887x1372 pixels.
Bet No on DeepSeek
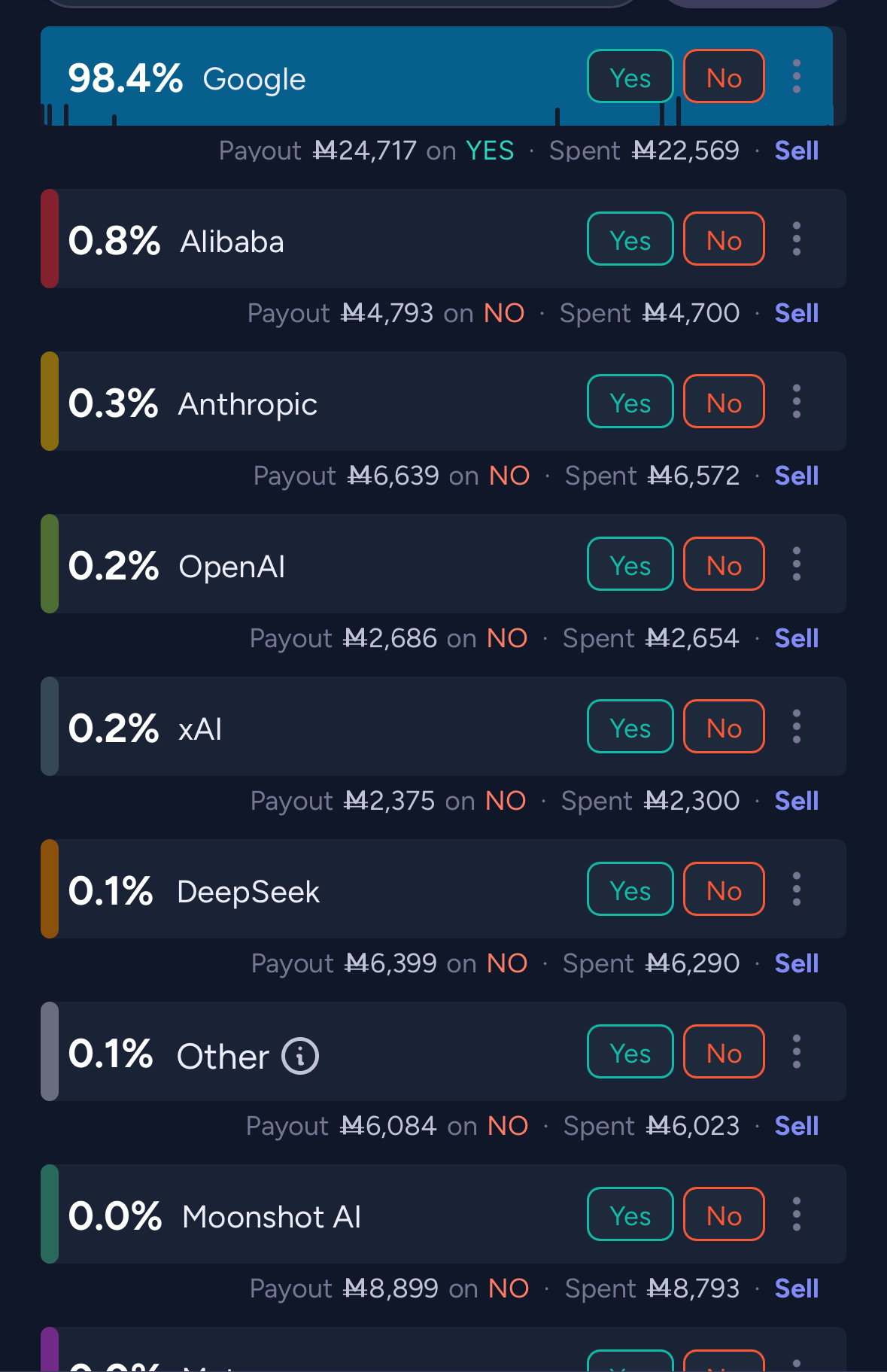pyautogui.click(x=724, y=890)
